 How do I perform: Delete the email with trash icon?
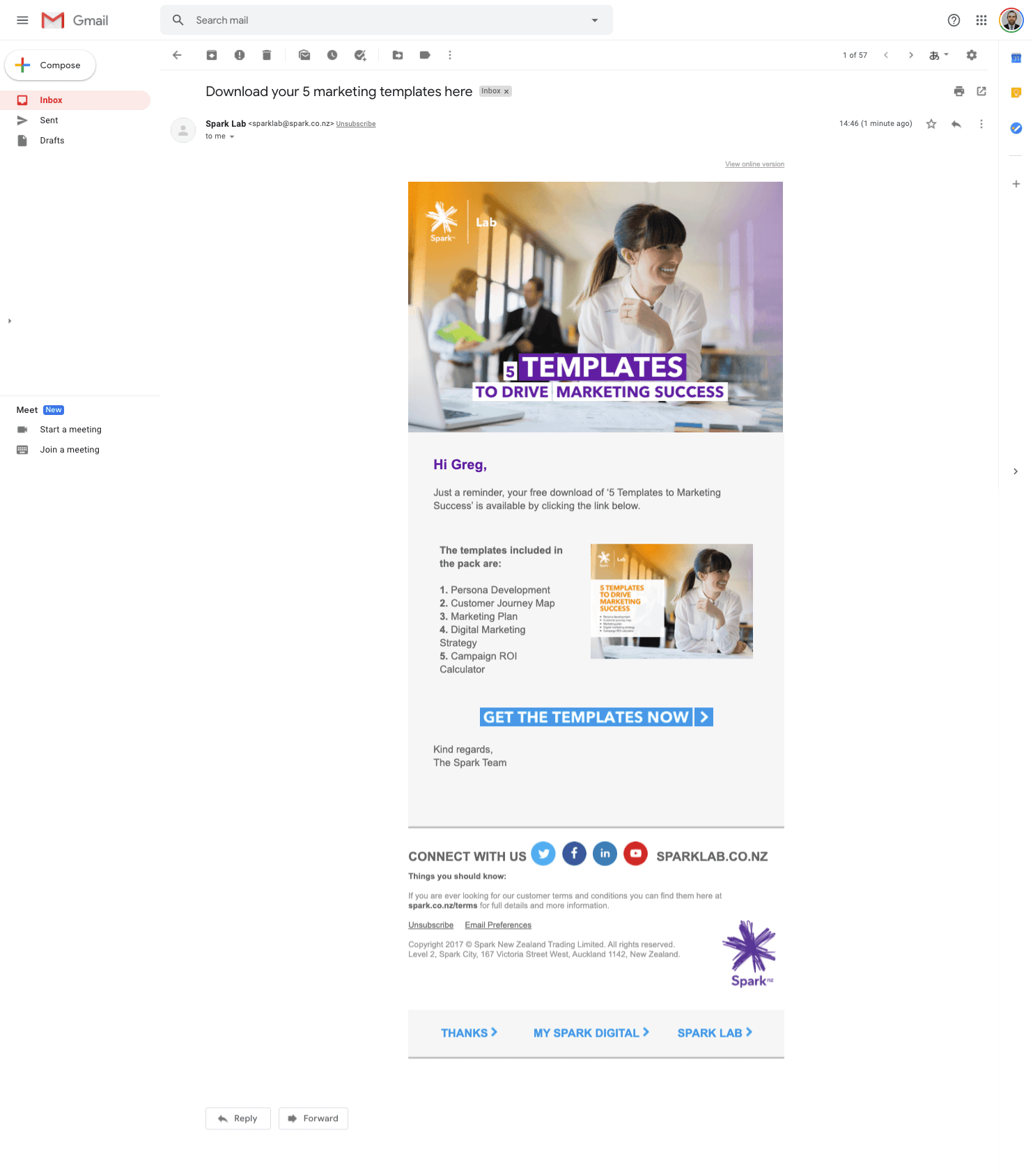(267, 55)
